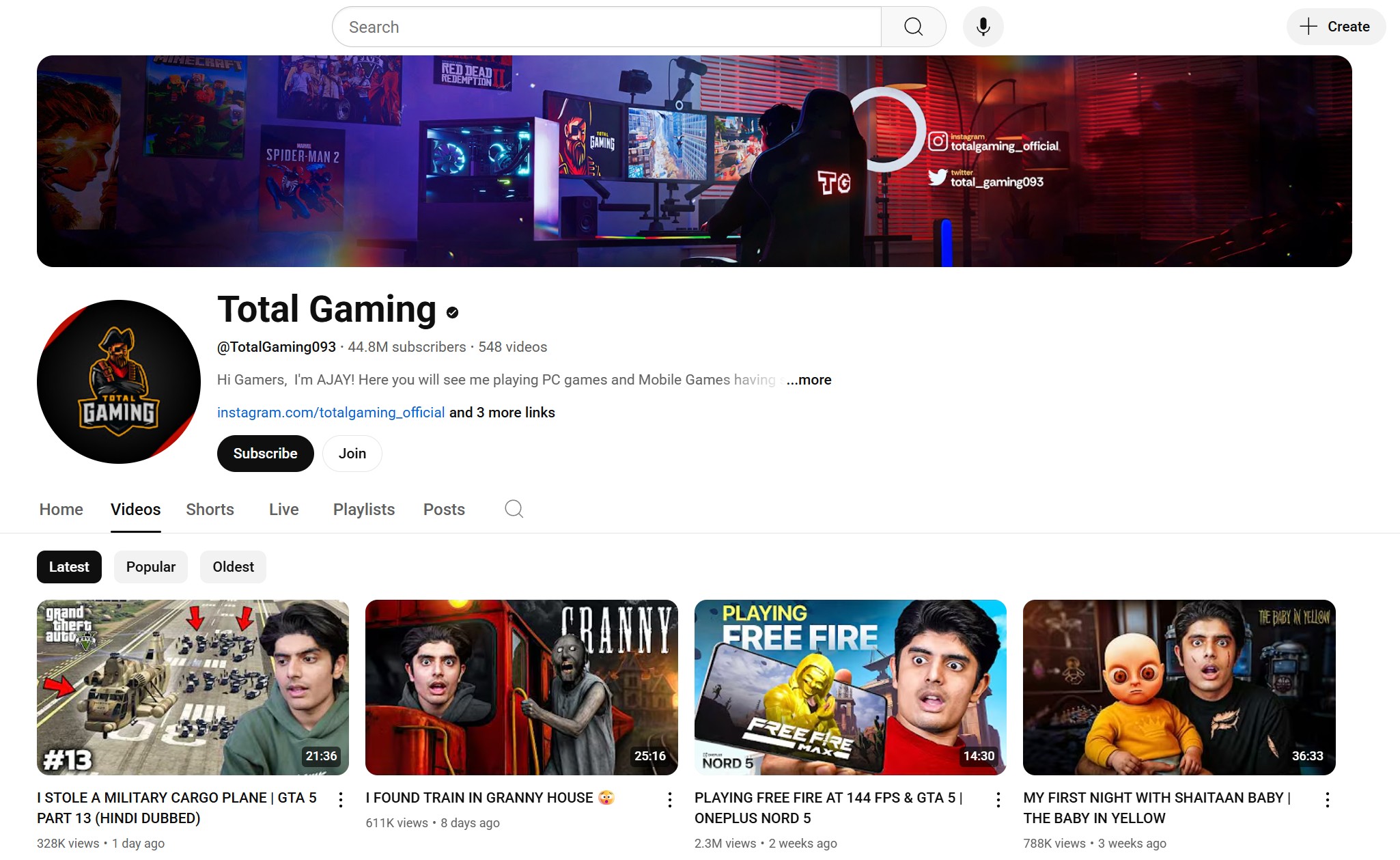Open options menu for Shaitaan Baby video
Viewport: 1400px width, 860px height.
[1327, 799]
